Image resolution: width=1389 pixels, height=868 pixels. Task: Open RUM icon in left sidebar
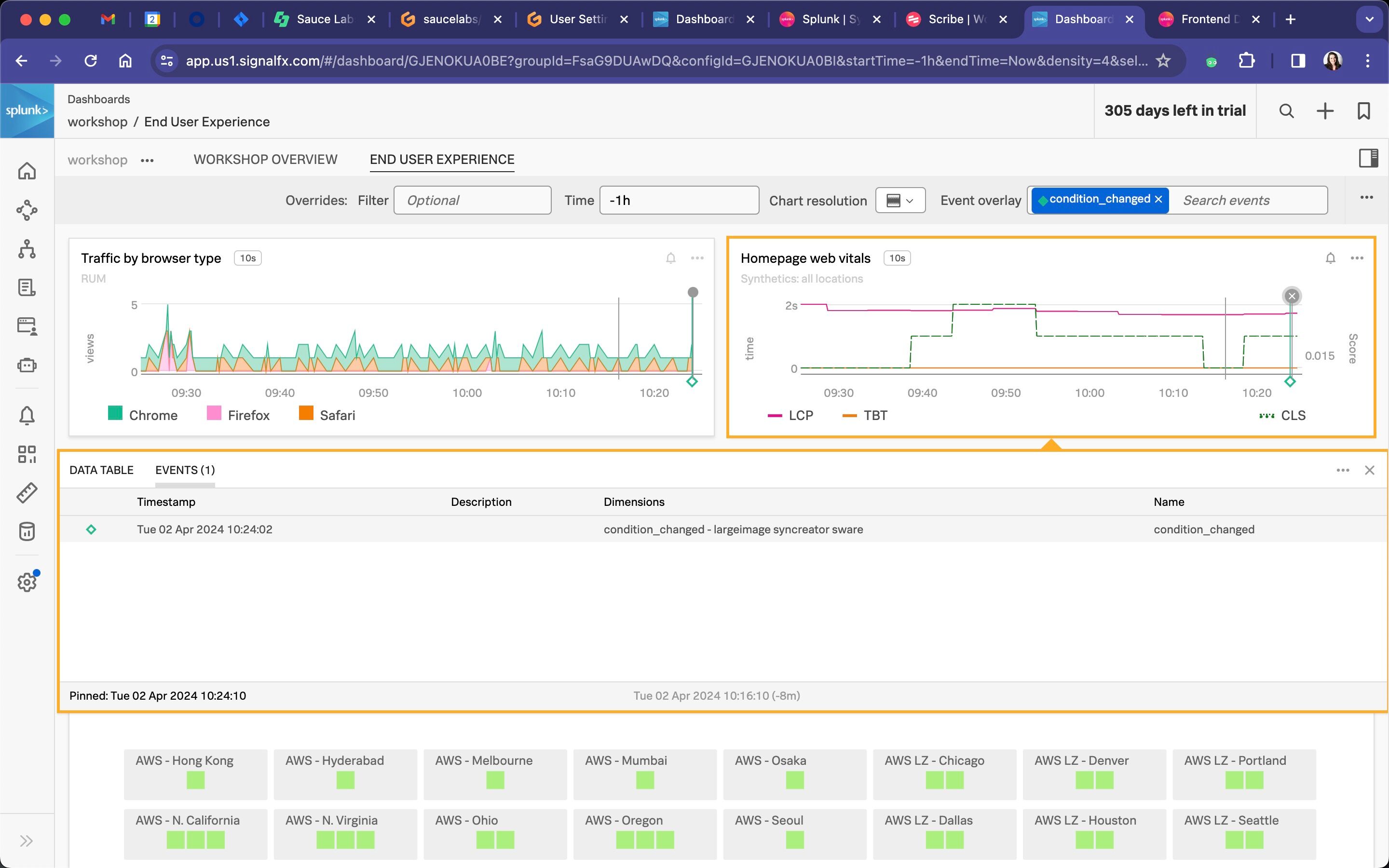[27, 326]
